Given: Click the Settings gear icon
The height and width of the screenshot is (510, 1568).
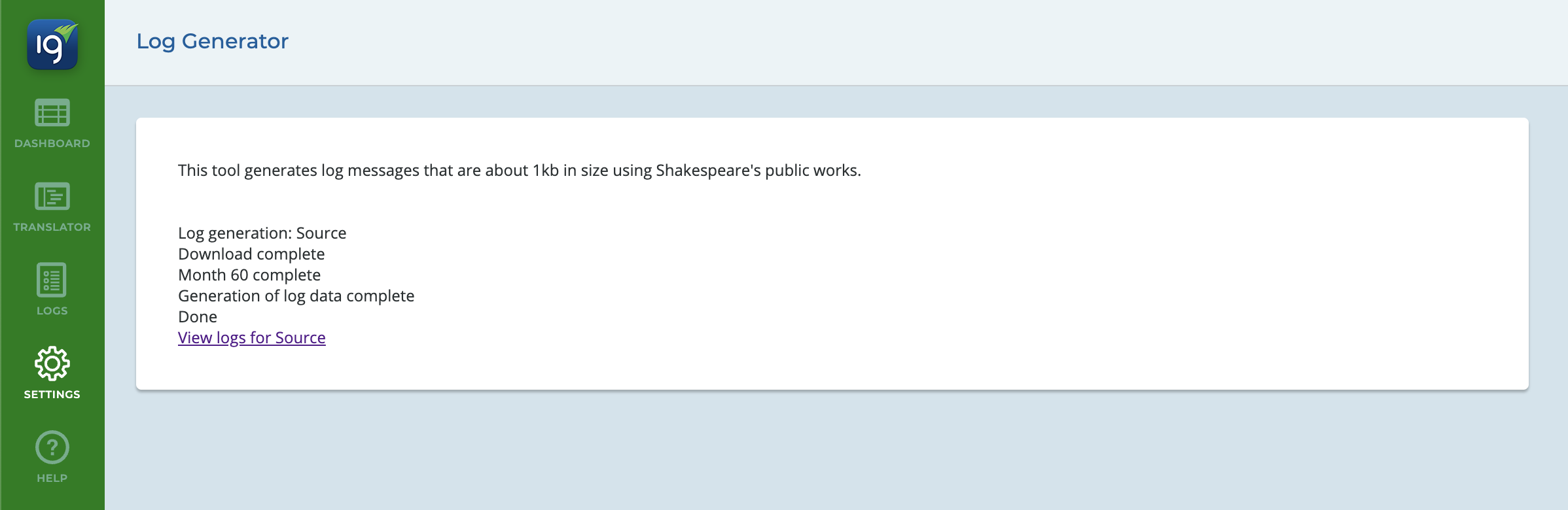Looking at the screenshot, I should [52, 364].
